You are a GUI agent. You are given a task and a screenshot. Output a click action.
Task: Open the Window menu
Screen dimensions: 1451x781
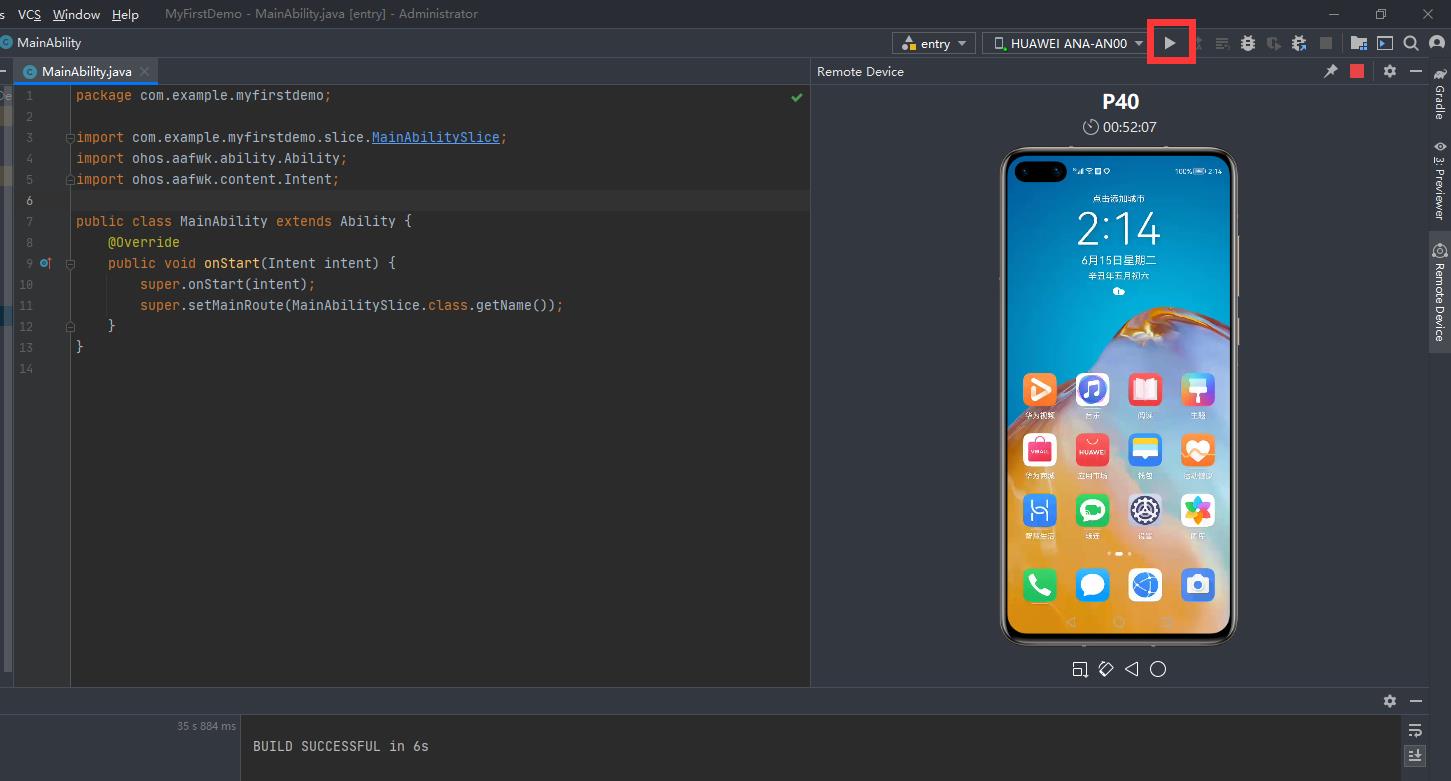[x=76, y=14]
